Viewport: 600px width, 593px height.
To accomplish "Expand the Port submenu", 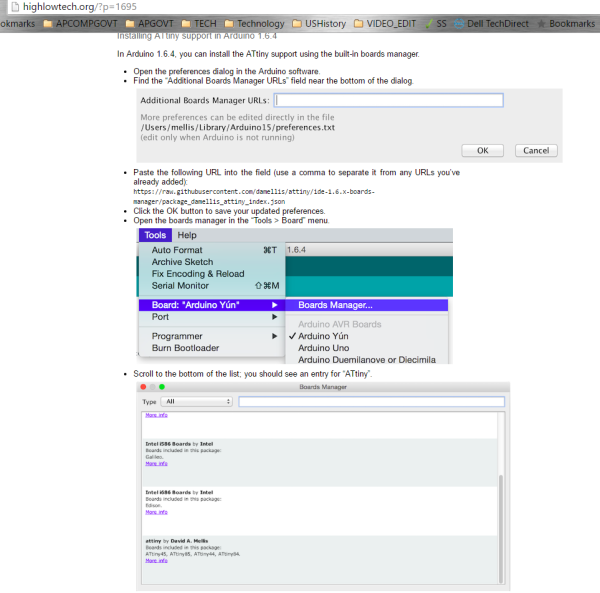I will pyautogui.click(x=212, y=317).
